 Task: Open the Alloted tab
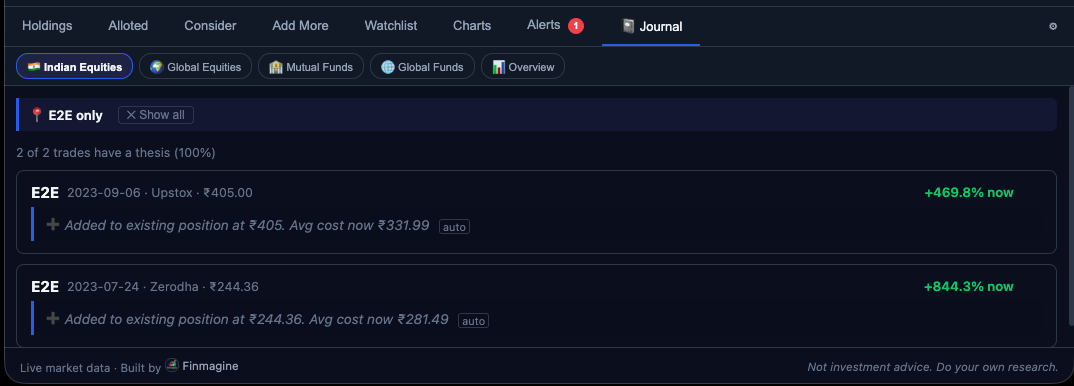pos(128,26)
